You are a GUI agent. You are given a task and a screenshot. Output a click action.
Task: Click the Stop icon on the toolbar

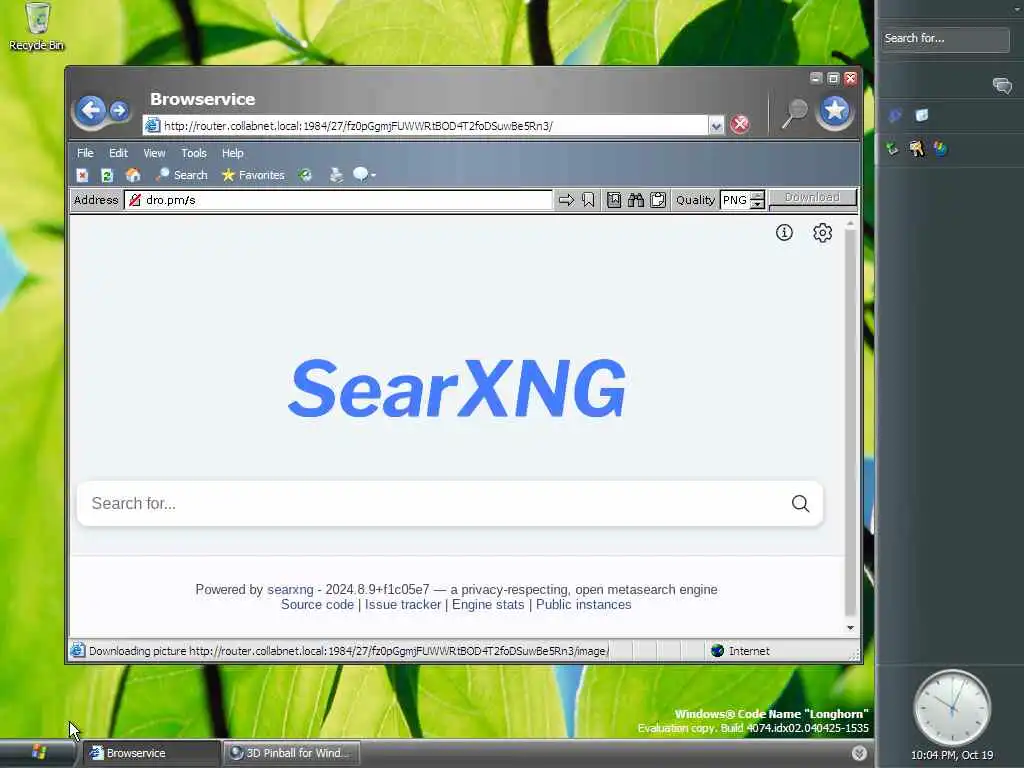click(82, 175)
